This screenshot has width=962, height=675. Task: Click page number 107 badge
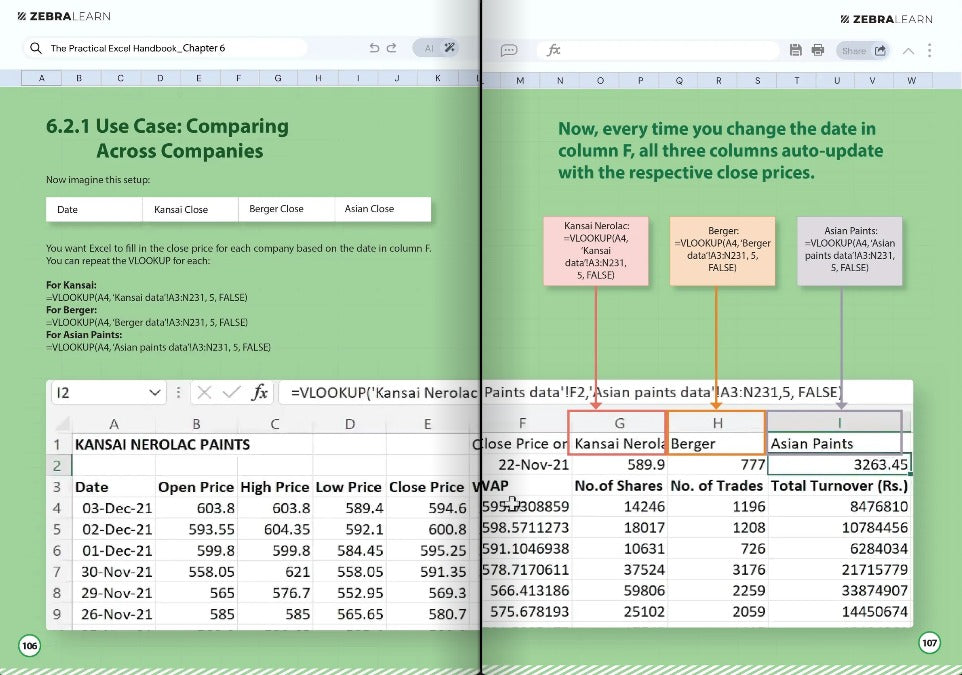tap(929, 643)
